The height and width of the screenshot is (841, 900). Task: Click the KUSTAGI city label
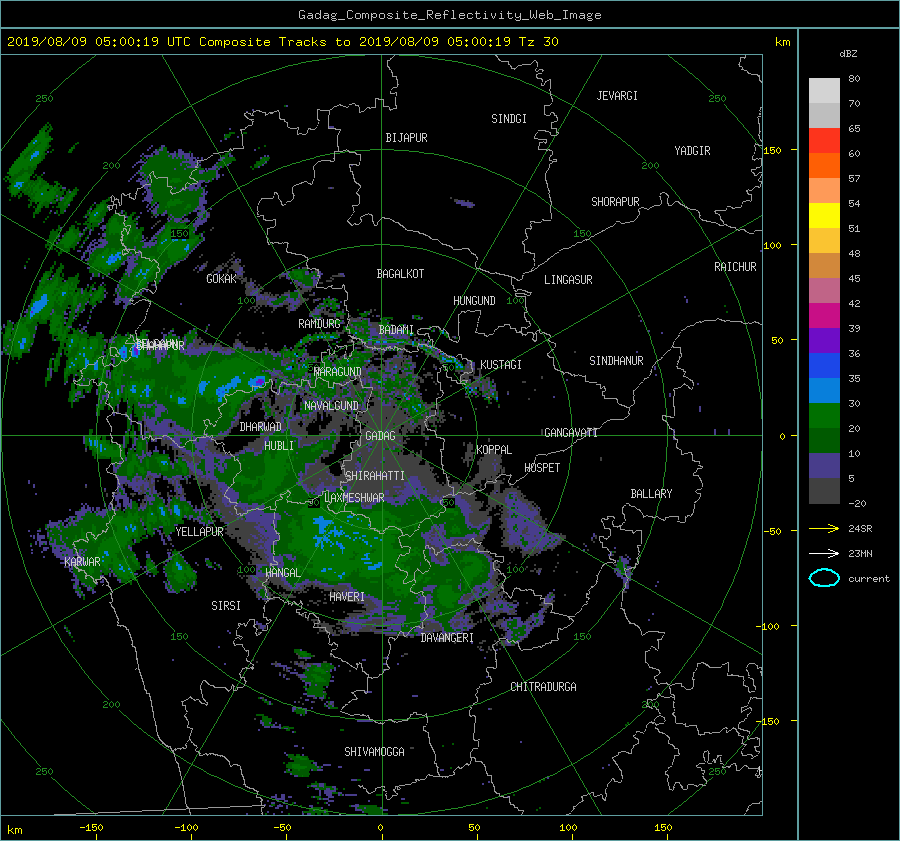501,365
